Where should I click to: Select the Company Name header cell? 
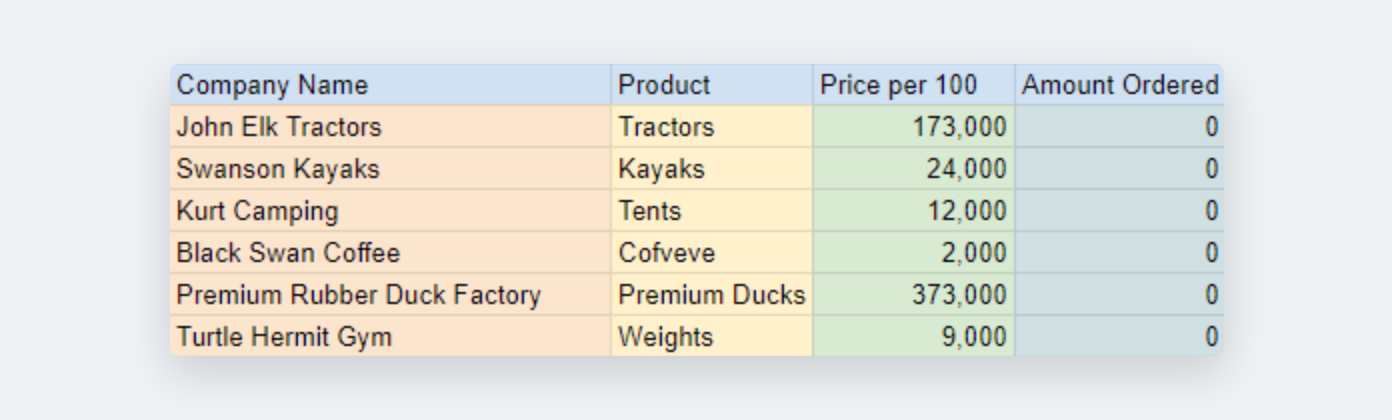click(390, 85)
